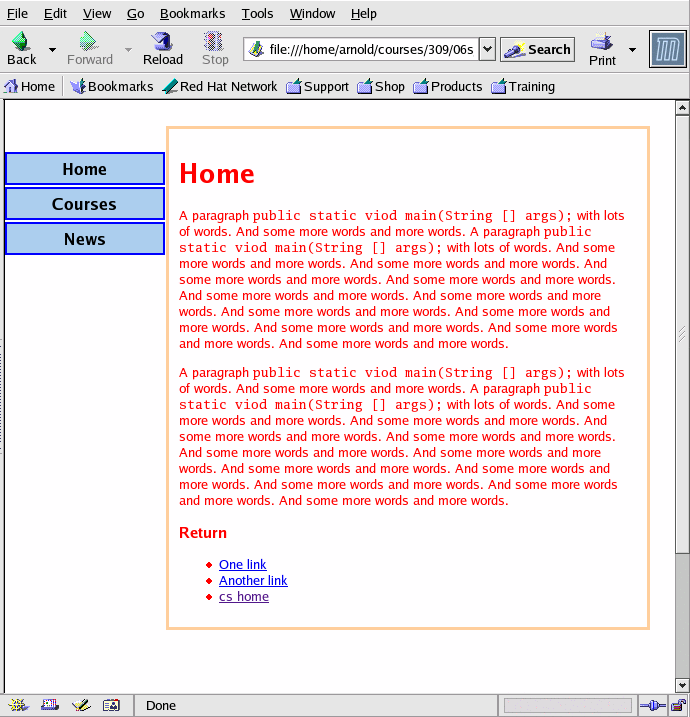690x717 pixels.
Task: Click the Search button
Action: [537, 49]
